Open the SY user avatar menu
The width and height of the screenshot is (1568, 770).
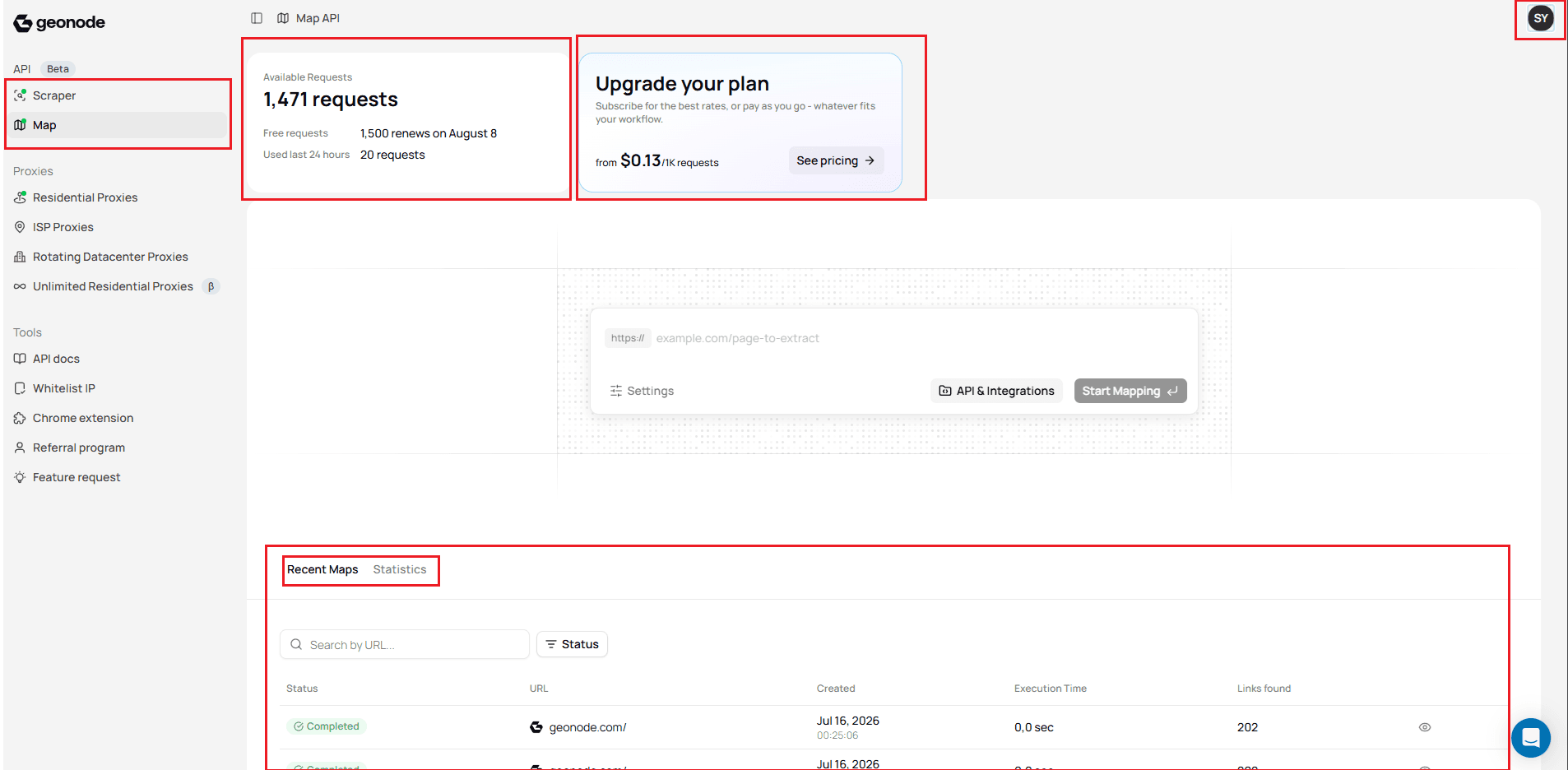click(x=1540, y=18)
